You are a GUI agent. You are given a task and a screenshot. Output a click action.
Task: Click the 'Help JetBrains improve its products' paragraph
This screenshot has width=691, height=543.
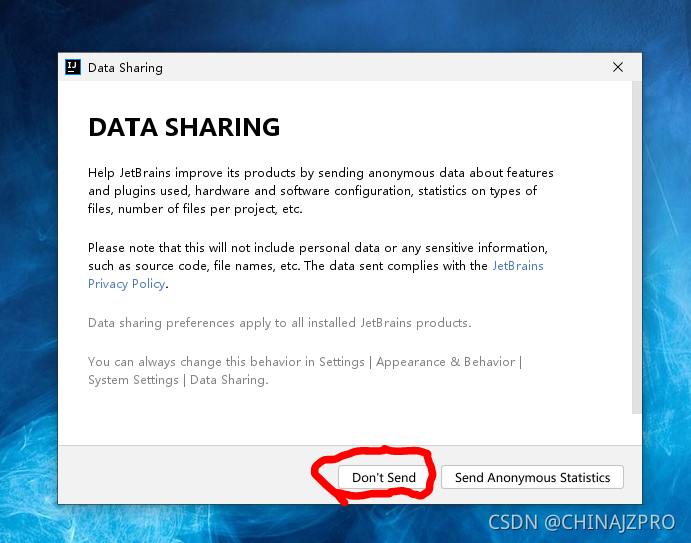click(321, 190)
